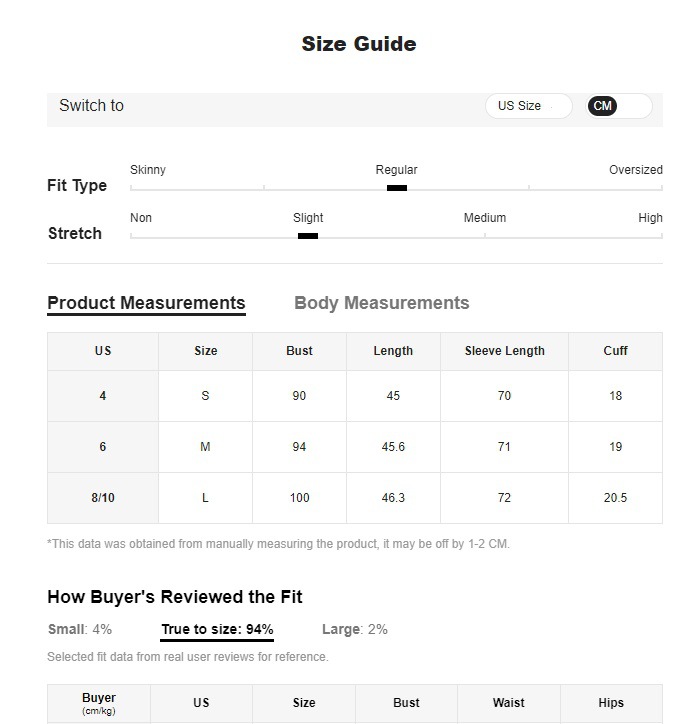Click the Buyer (cm/kg) column header
695x724 pixels.
(x=99, y=703)
